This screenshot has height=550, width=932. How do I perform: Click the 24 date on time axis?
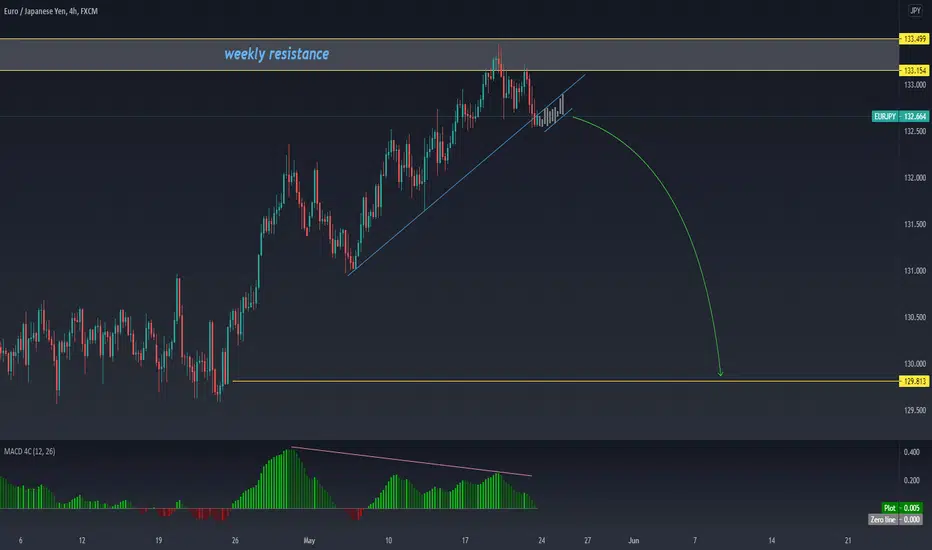(541, 540)
